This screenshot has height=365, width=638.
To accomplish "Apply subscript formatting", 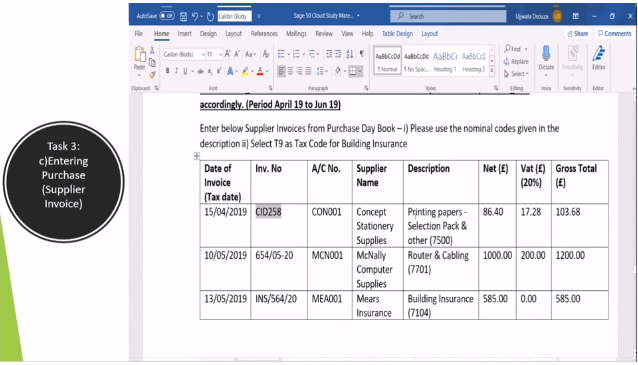I will 210,71.
